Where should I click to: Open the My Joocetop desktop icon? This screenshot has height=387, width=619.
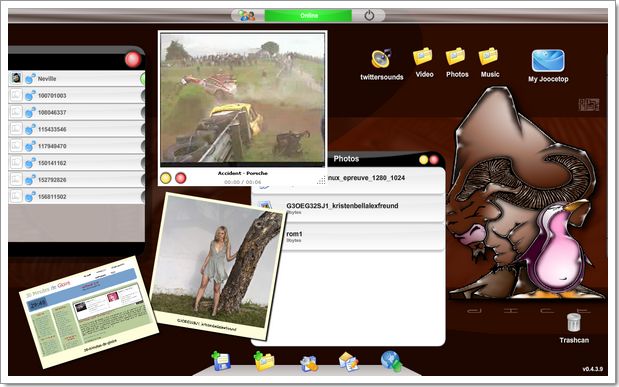(548, 60)
